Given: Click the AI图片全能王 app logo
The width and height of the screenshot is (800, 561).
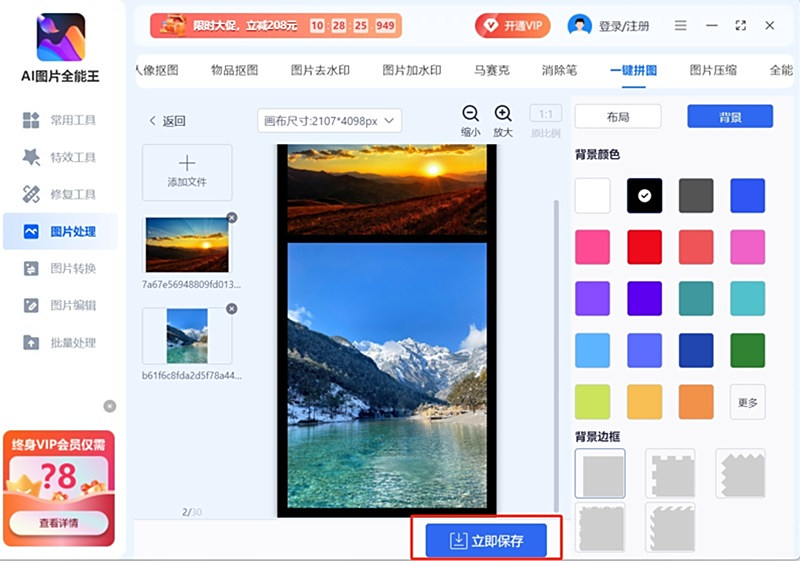Looking at the screenshot, I should click(61, 37).
